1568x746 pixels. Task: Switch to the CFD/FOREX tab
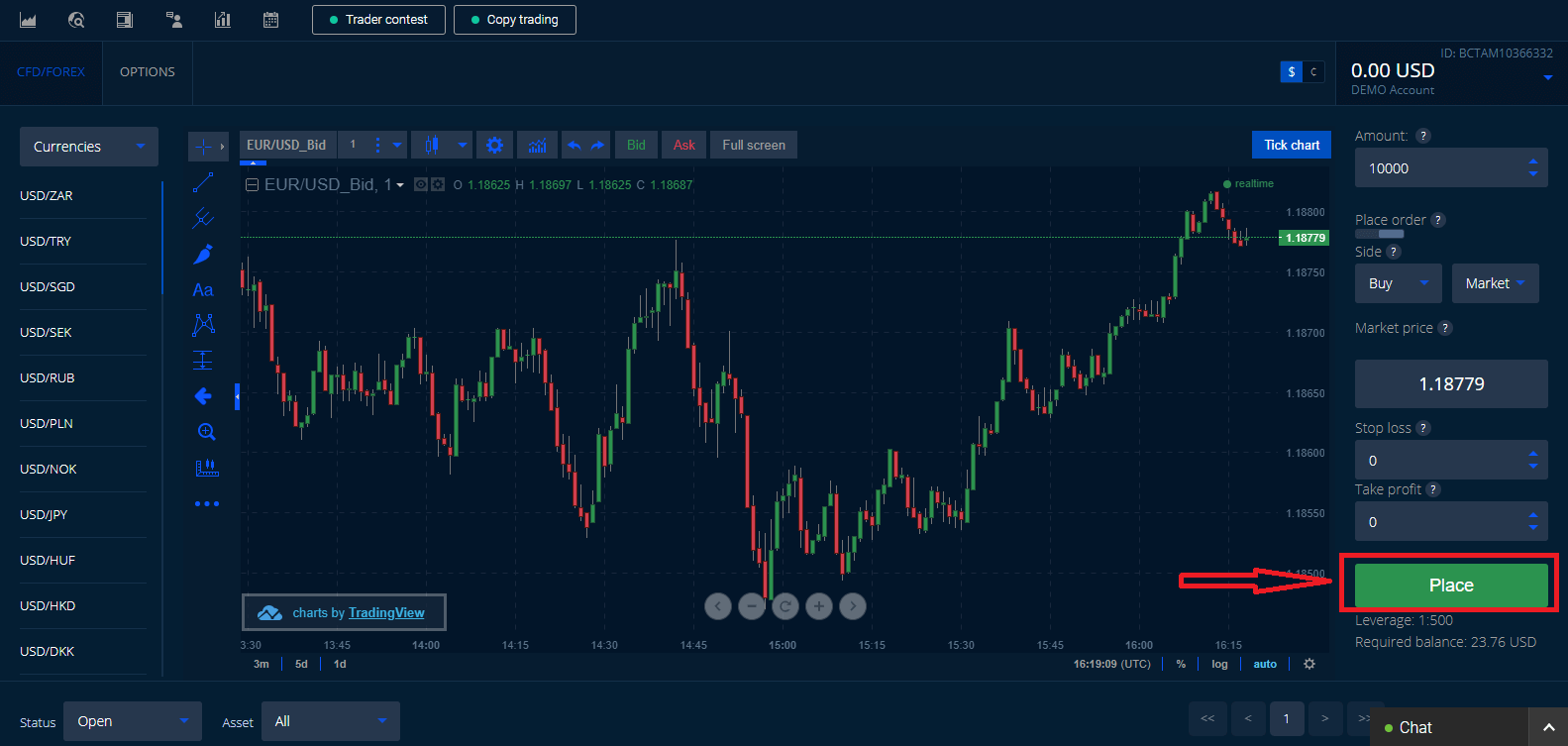(x=52, y=72)
